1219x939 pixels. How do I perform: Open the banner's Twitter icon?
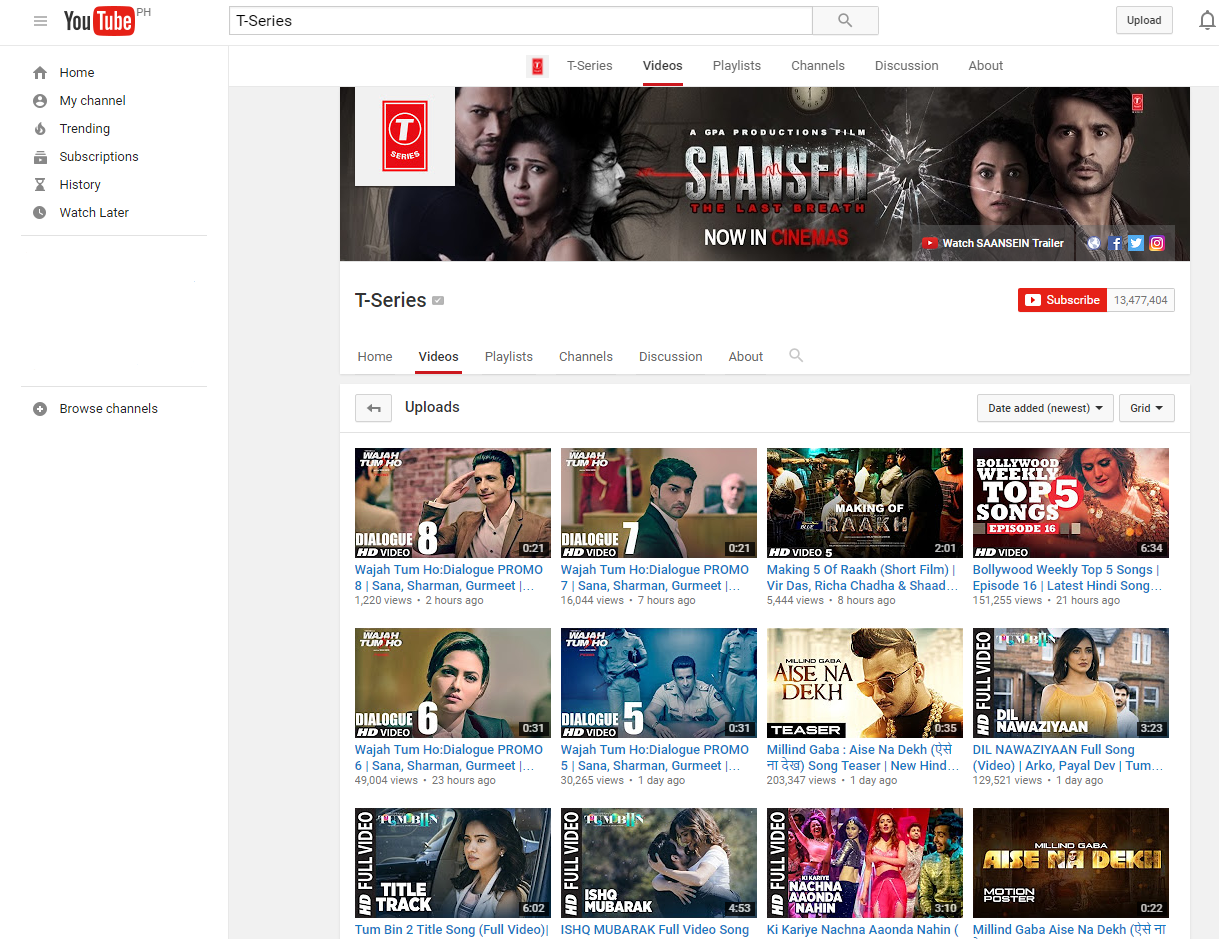point(1135,243)
